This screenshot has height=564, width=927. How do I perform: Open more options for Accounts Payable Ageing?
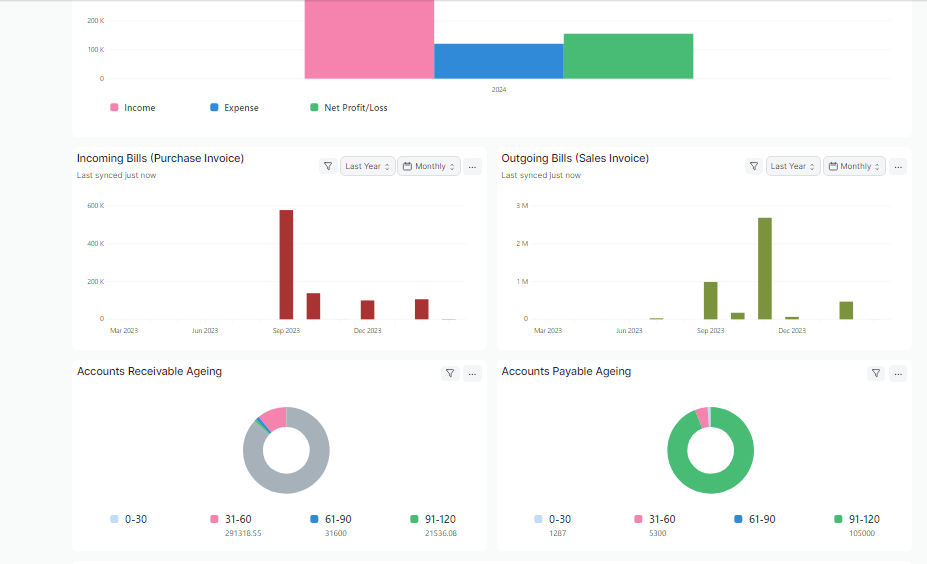click(898, 374)
